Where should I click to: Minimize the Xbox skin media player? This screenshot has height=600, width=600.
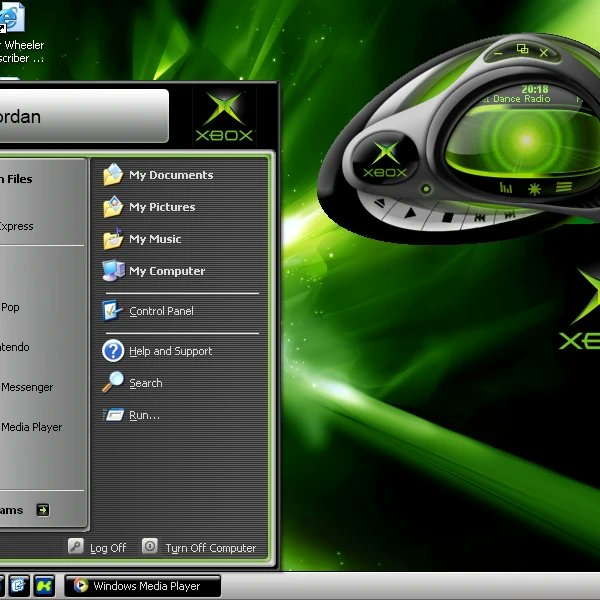pos(497,54)
